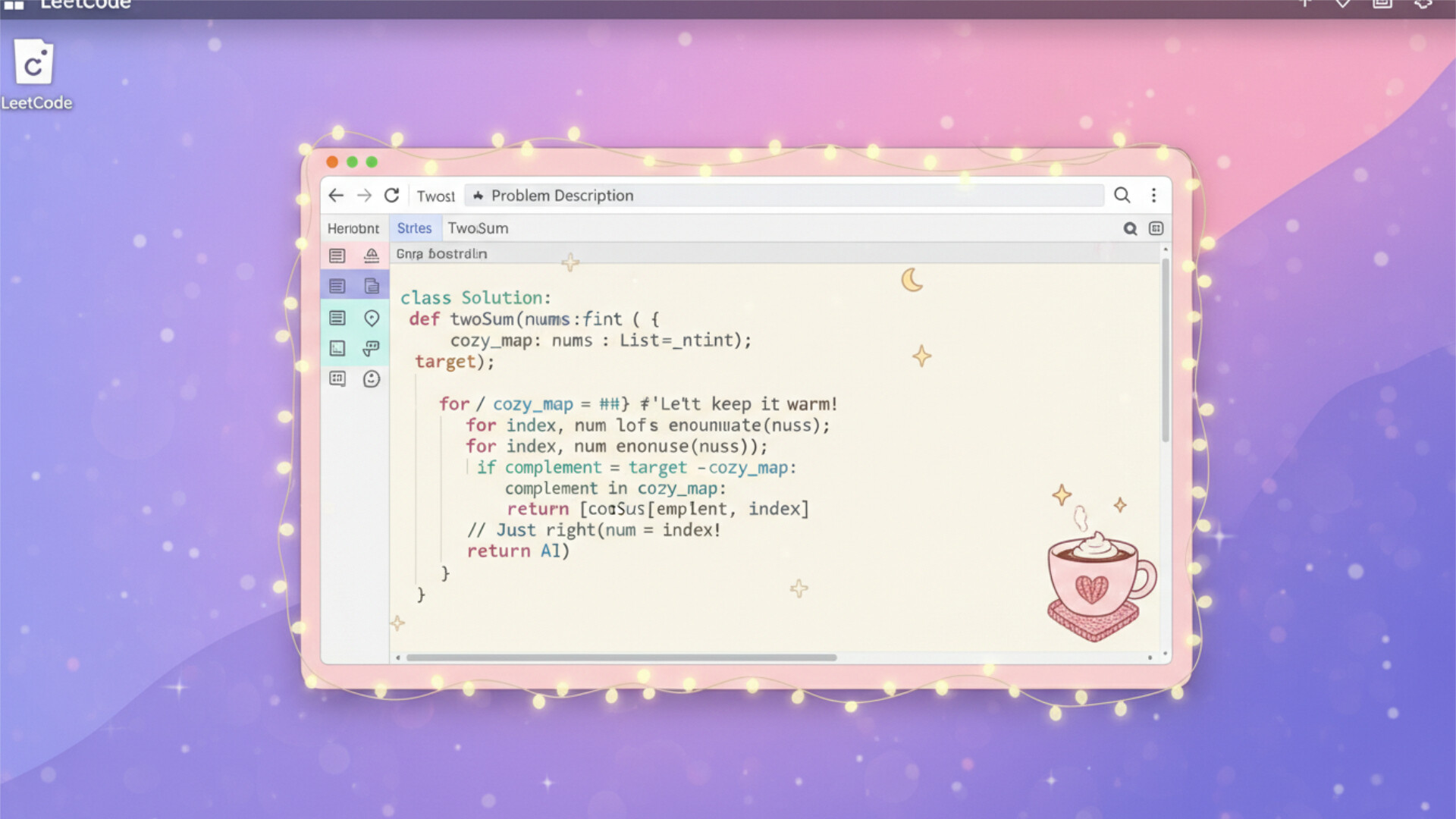Select the smiley face icon in the sidebar
Viewport: 1456px width, 819px height.
pos(372,379)
